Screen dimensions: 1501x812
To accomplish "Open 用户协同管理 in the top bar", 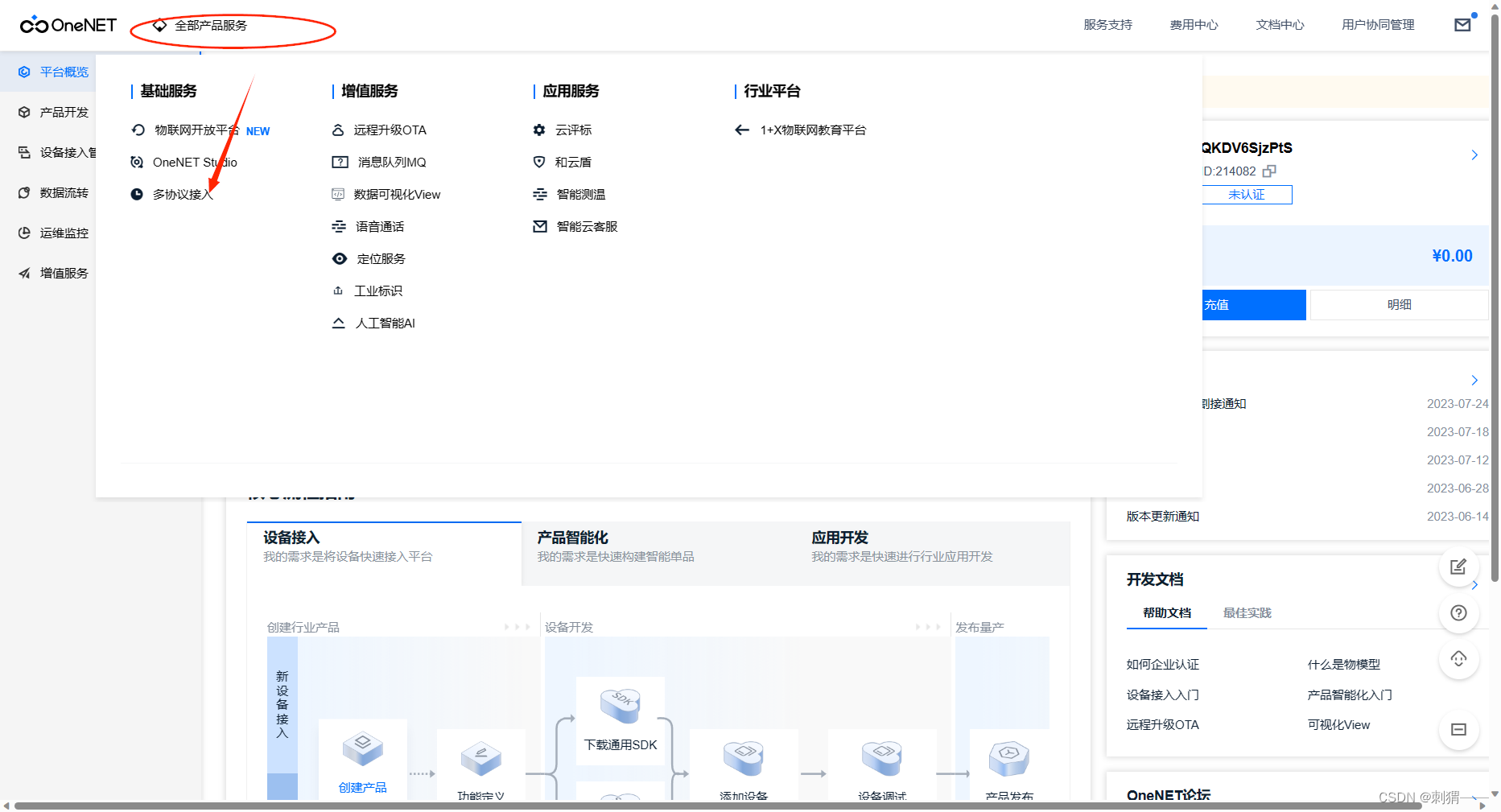I will [x=1378, y=25].
